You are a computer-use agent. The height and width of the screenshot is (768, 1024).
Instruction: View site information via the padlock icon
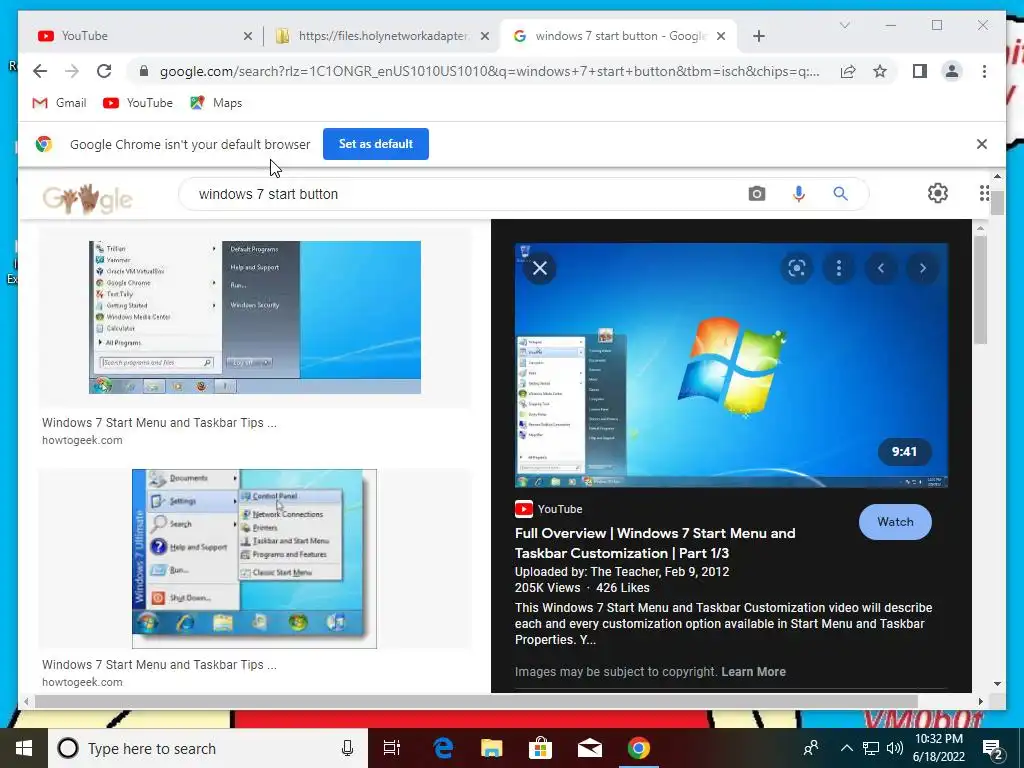pos(144,71)
